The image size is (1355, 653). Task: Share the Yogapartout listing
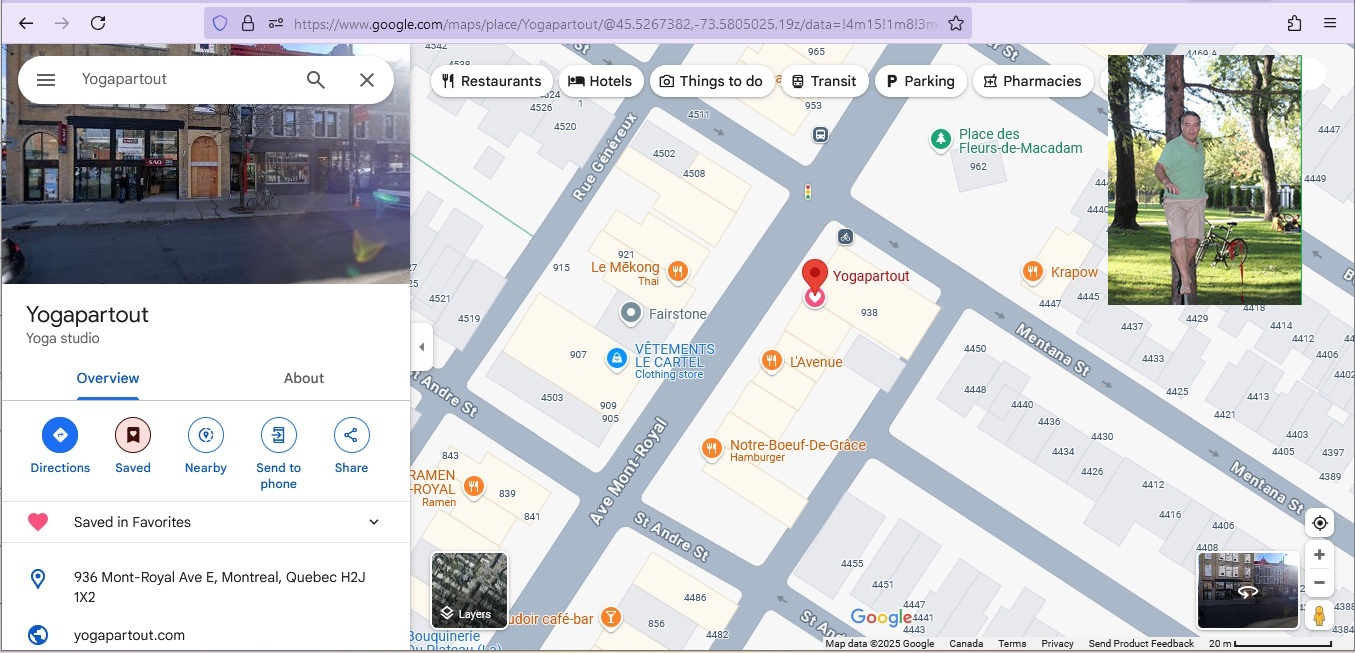(351, 435)
